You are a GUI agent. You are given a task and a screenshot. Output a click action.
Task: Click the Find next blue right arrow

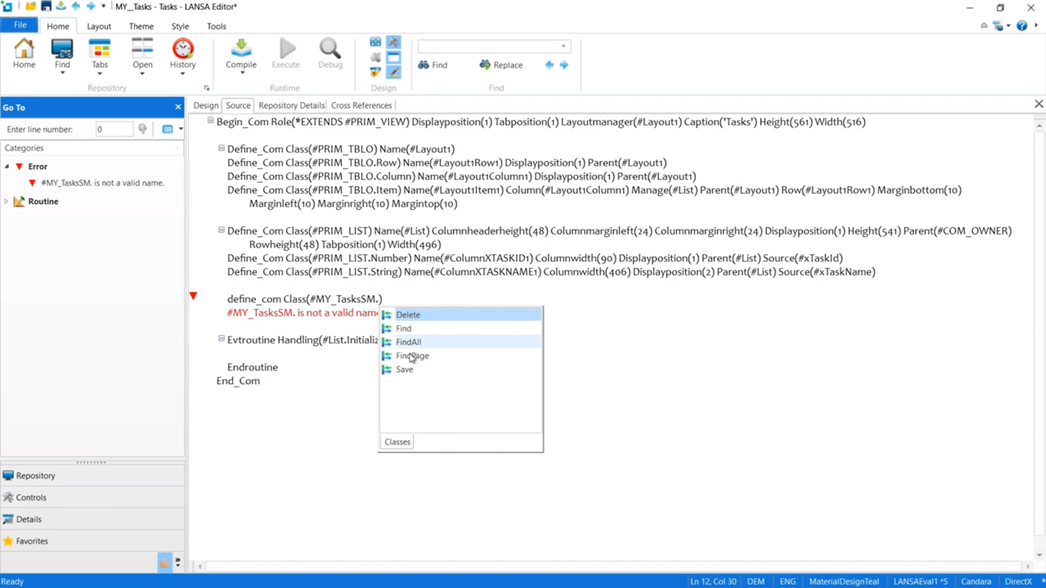coord(564,65)
